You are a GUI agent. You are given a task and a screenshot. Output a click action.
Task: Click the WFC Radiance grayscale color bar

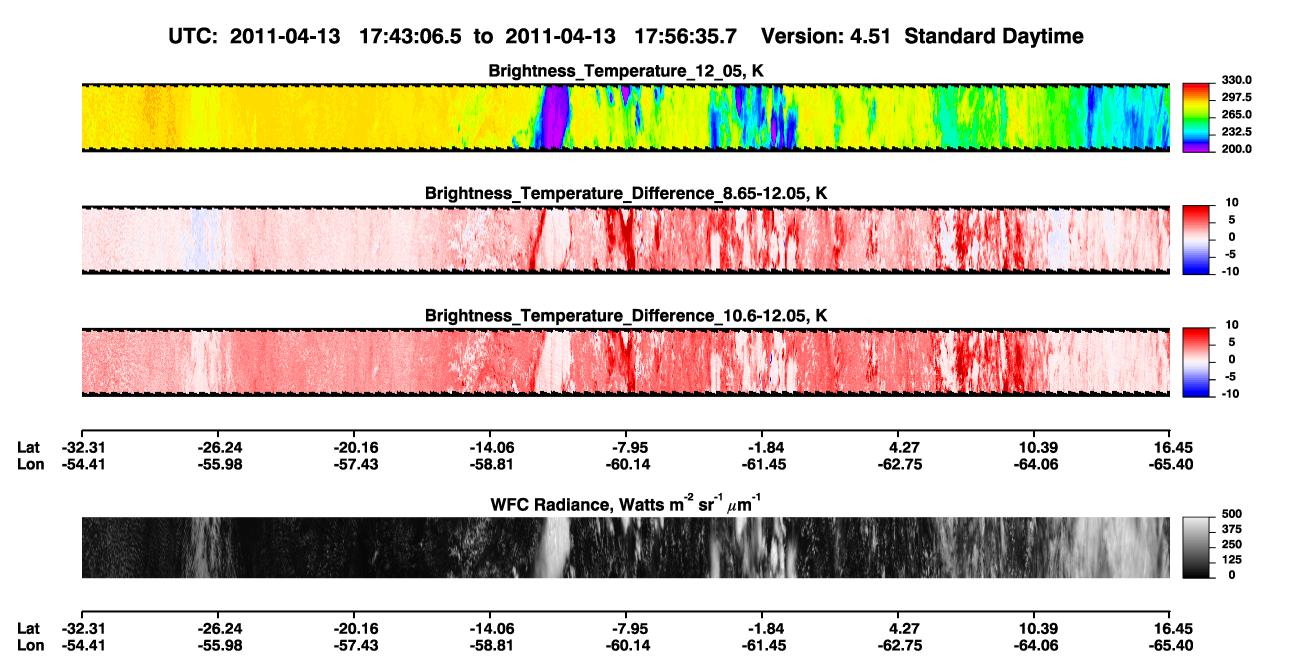tap(1196, 548)
